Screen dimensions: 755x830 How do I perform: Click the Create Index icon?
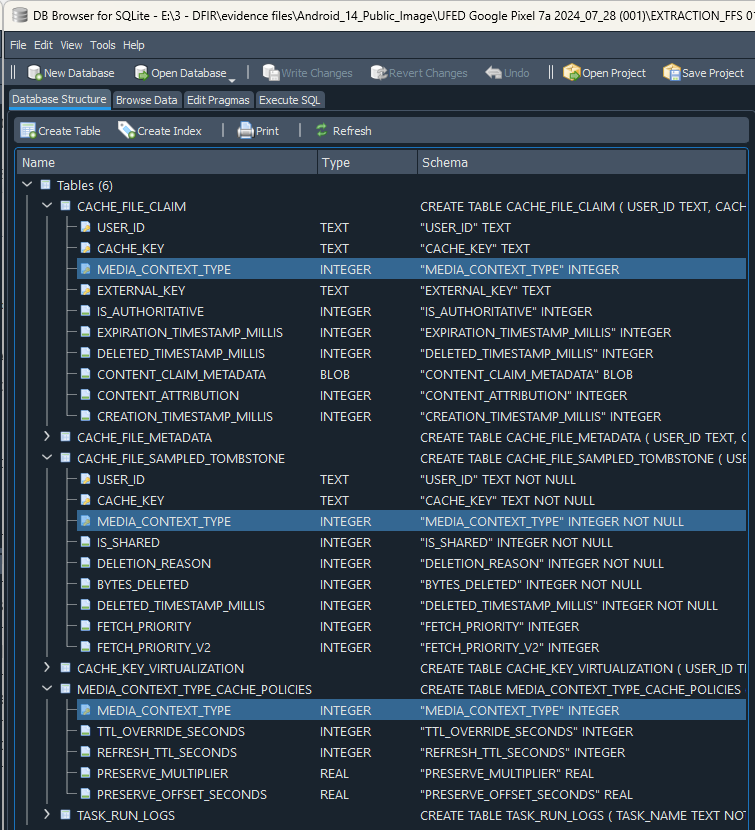(126, 131)
